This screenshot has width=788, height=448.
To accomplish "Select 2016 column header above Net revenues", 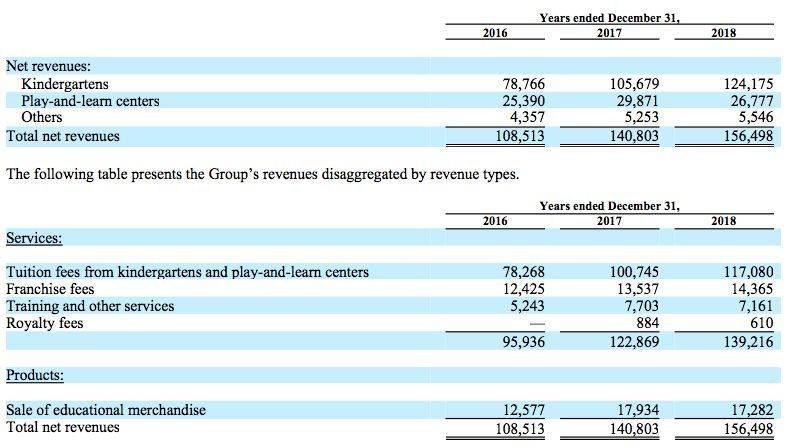I will (495, 33).
